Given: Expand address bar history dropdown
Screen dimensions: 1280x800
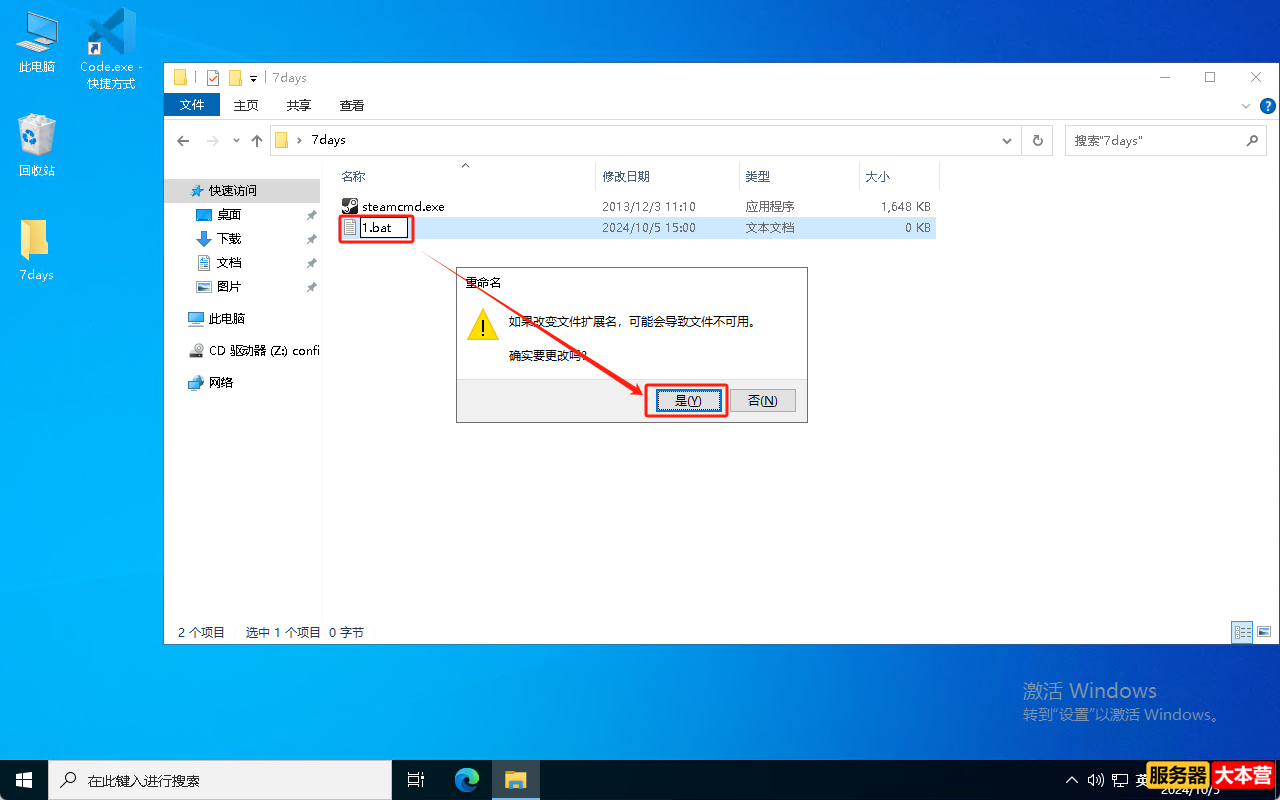Looking at the screenshot, I should point(1007,141).
